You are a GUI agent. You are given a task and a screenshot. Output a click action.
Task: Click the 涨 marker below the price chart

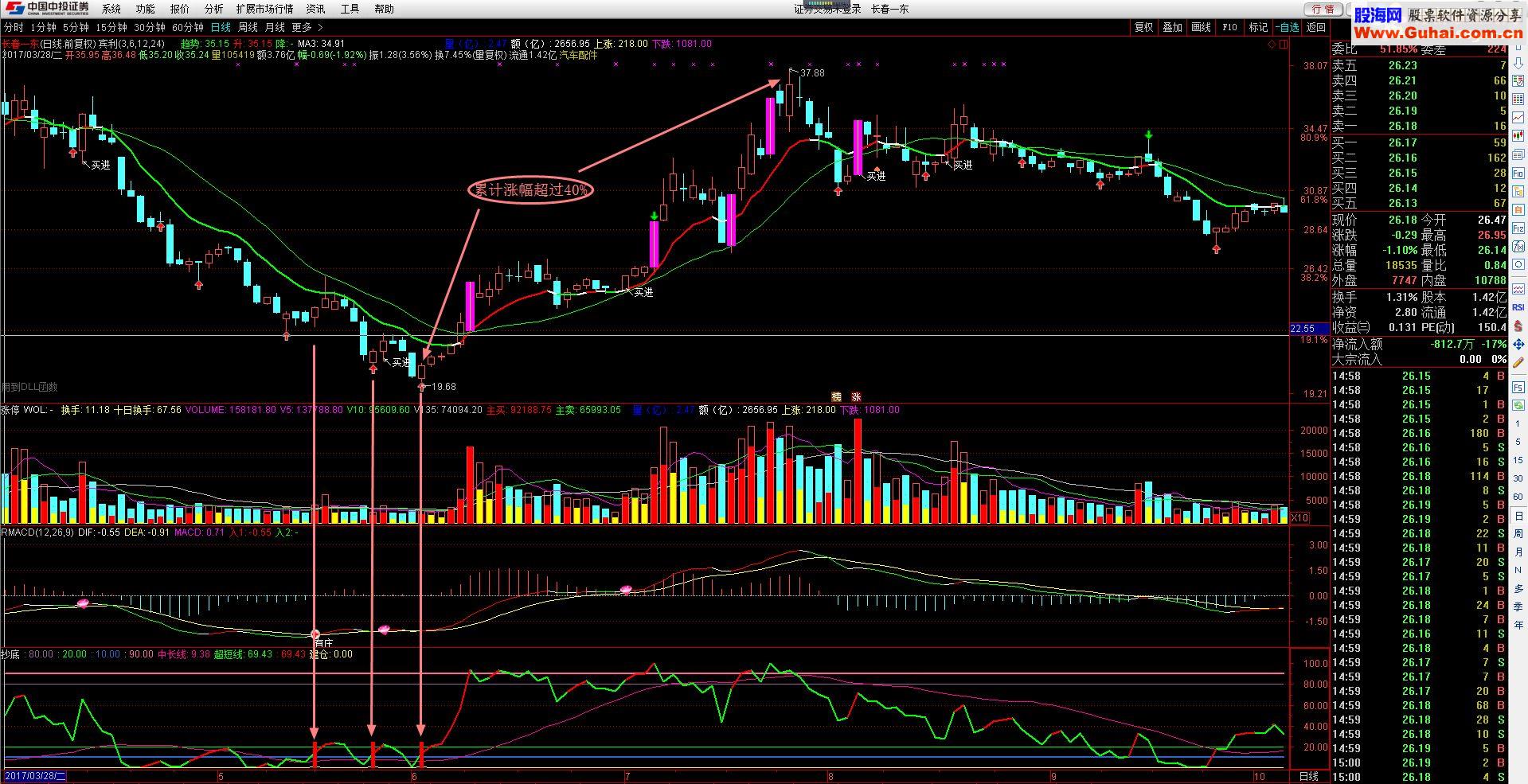[x=856, y=396]
